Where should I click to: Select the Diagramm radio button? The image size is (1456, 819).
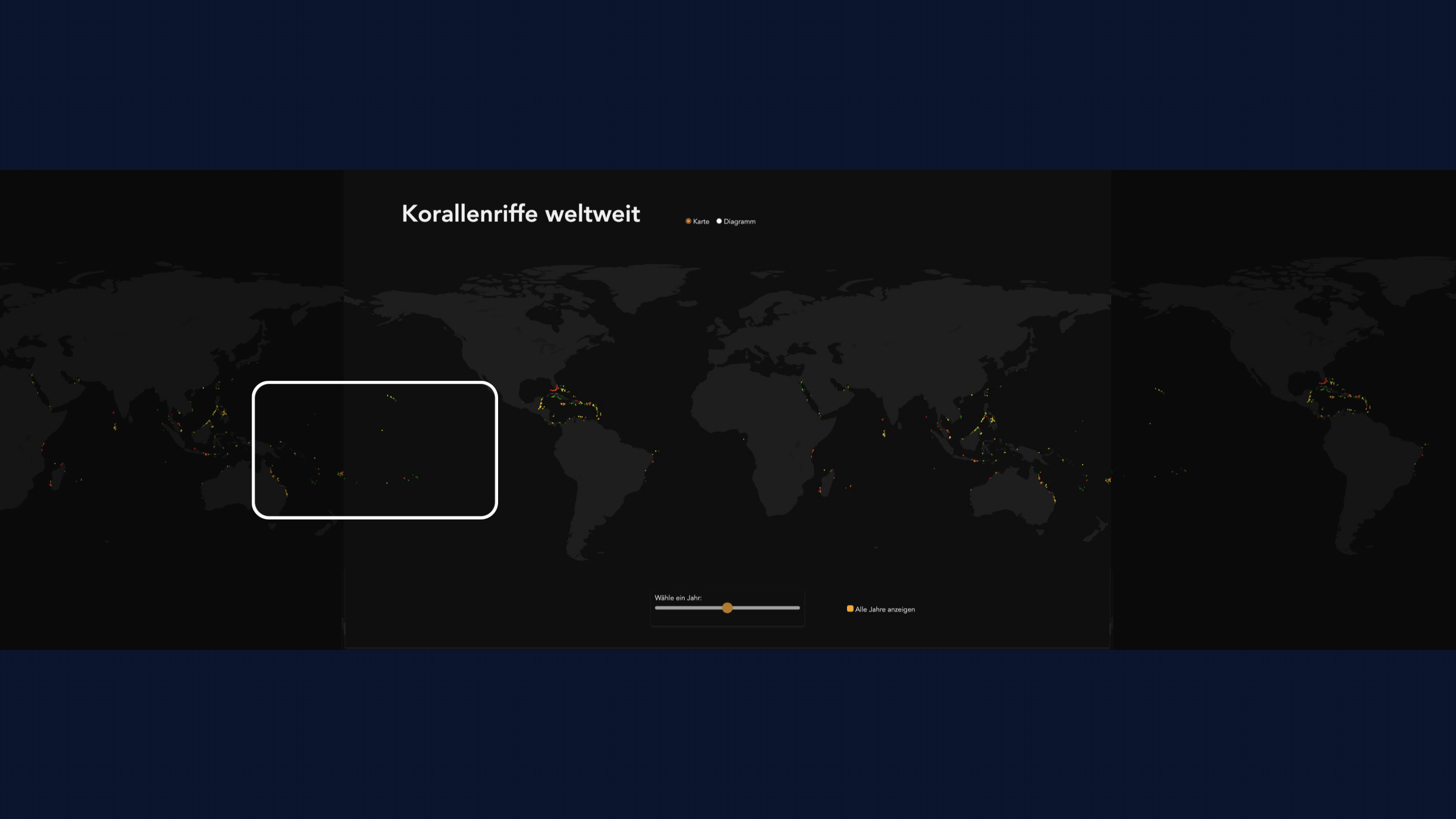719,221
